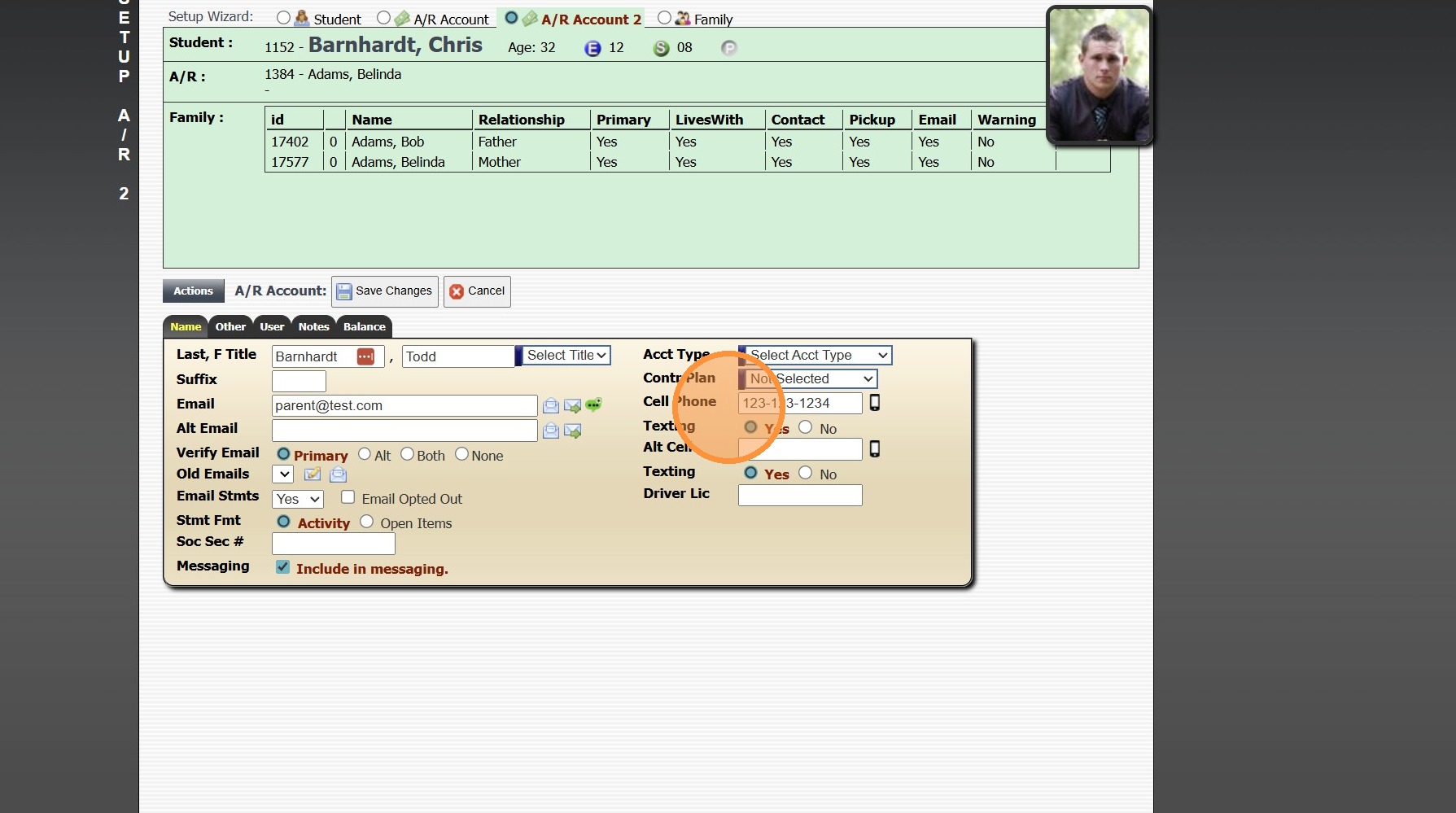Image resolution: width=1456 pixels, height=813 pixels.
Task: Click the student name Barnhardt, Chris
Action: 396,45
